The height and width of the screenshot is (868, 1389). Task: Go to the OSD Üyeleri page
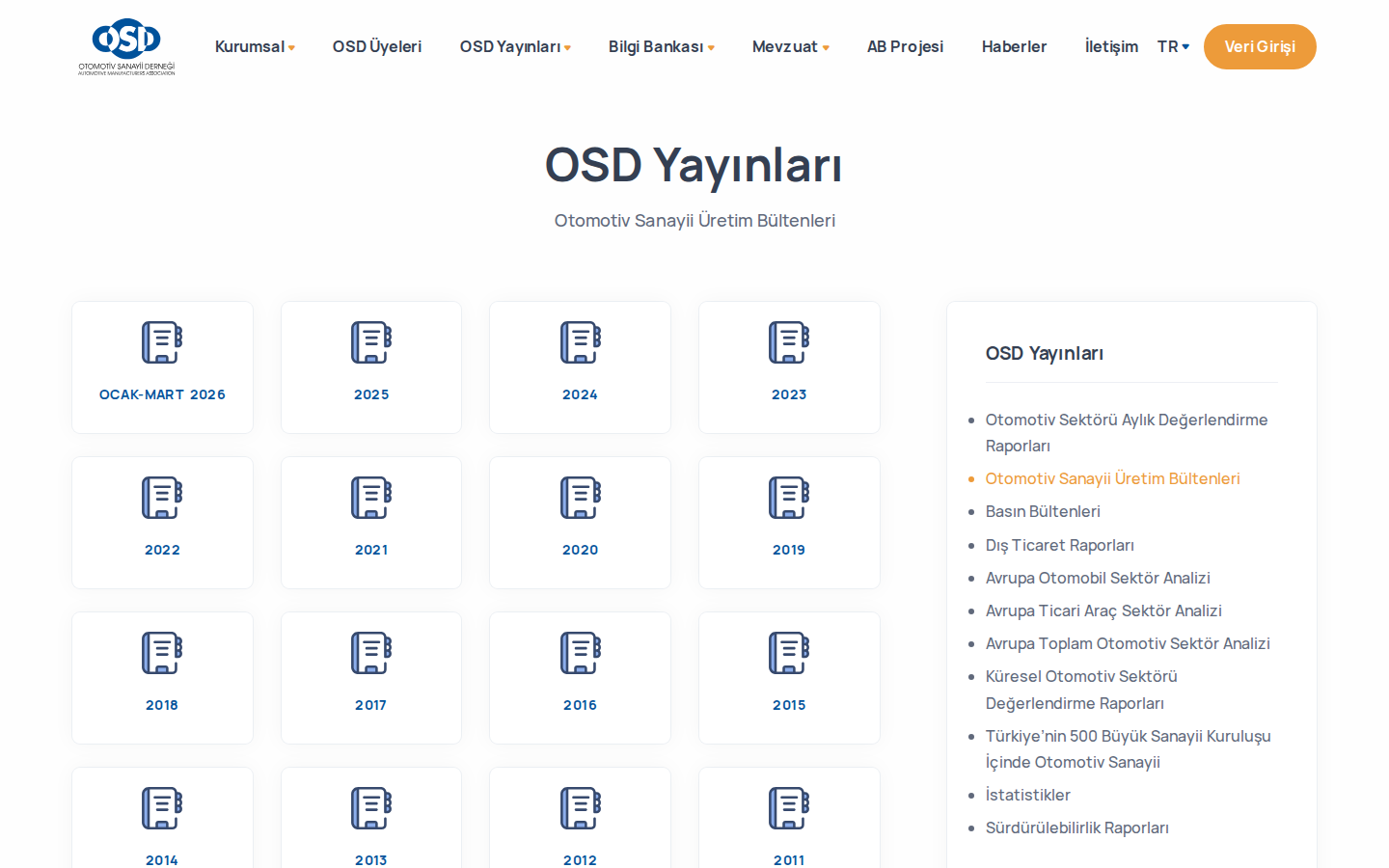pos(377,46)
